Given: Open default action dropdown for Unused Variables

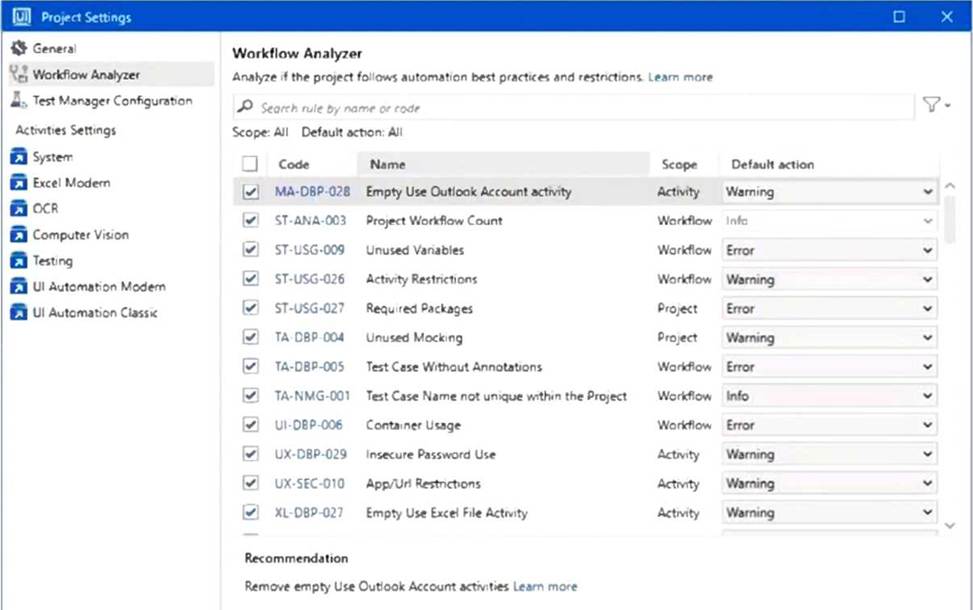Looking at the screenshot, I should (x=829, y=250).
